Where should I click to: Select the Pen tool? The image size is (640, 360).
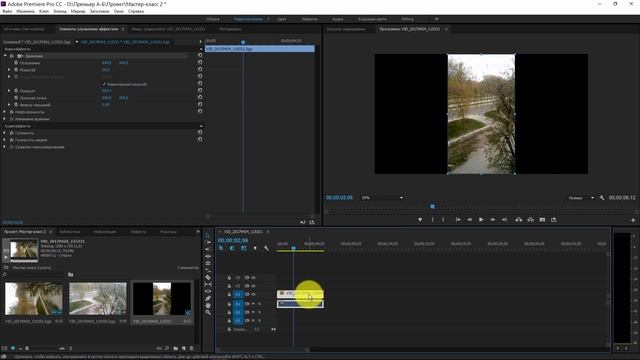pos(208,298)
